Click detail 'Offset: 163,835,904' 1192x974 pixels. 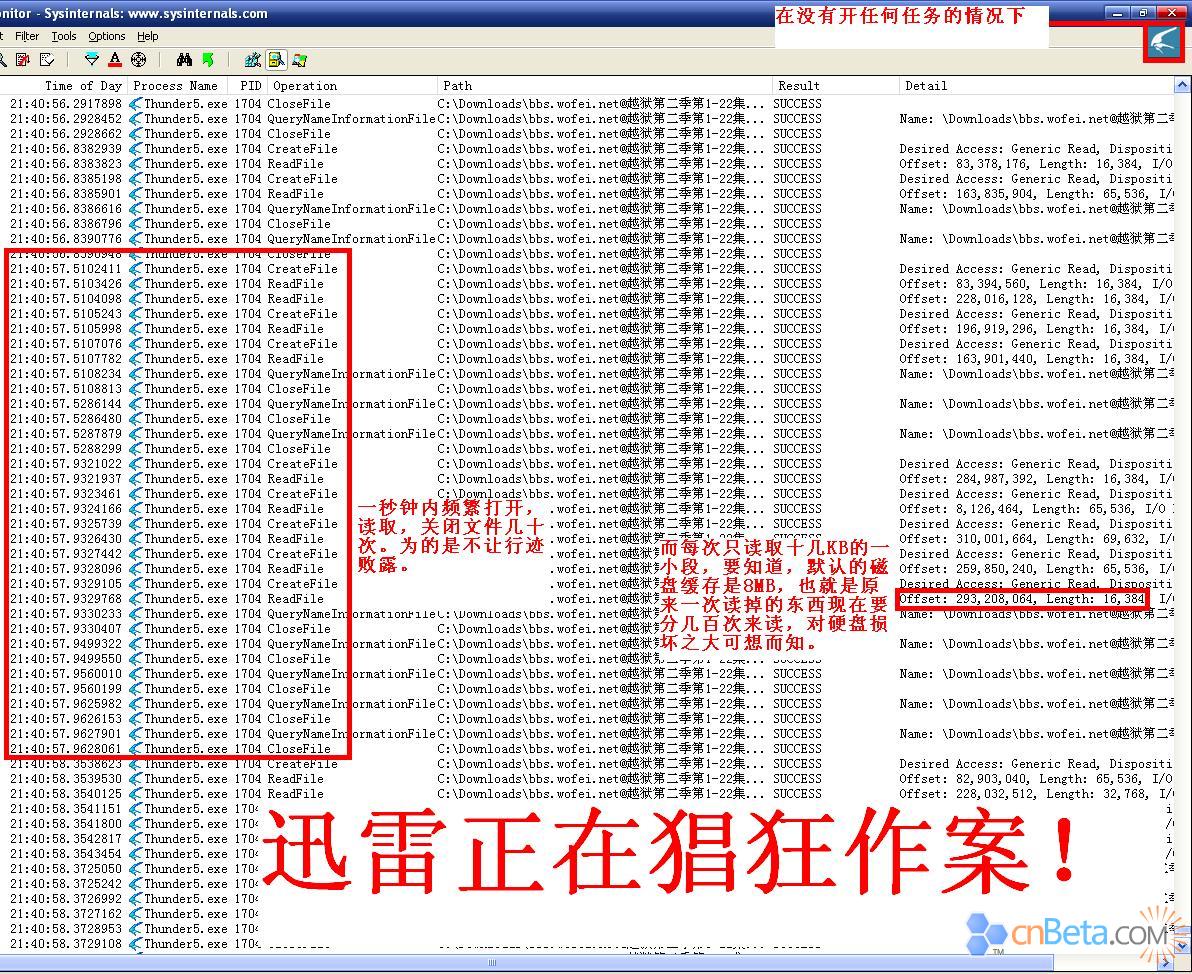pos(967,194)
